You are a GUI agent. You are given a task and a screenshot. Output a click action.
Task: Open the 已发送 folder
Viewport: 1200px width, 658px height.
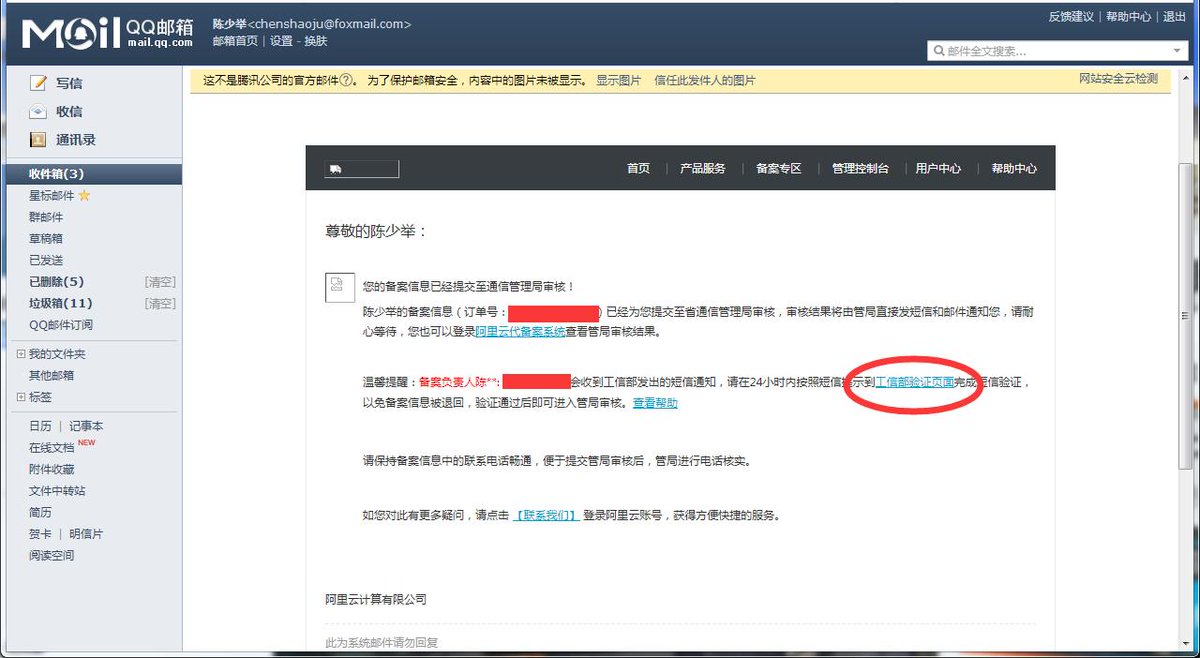(46, 260)
